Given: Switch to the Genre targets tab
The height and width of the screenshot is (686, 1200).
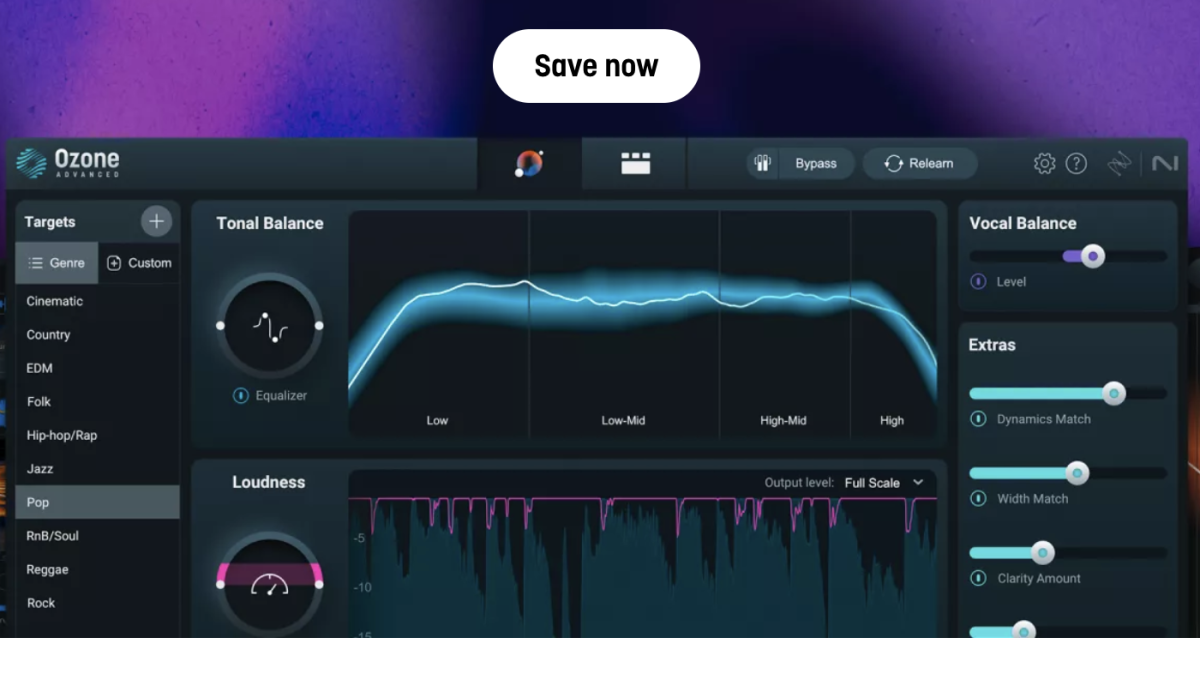Looking at the screenshot, I should 57,263.
